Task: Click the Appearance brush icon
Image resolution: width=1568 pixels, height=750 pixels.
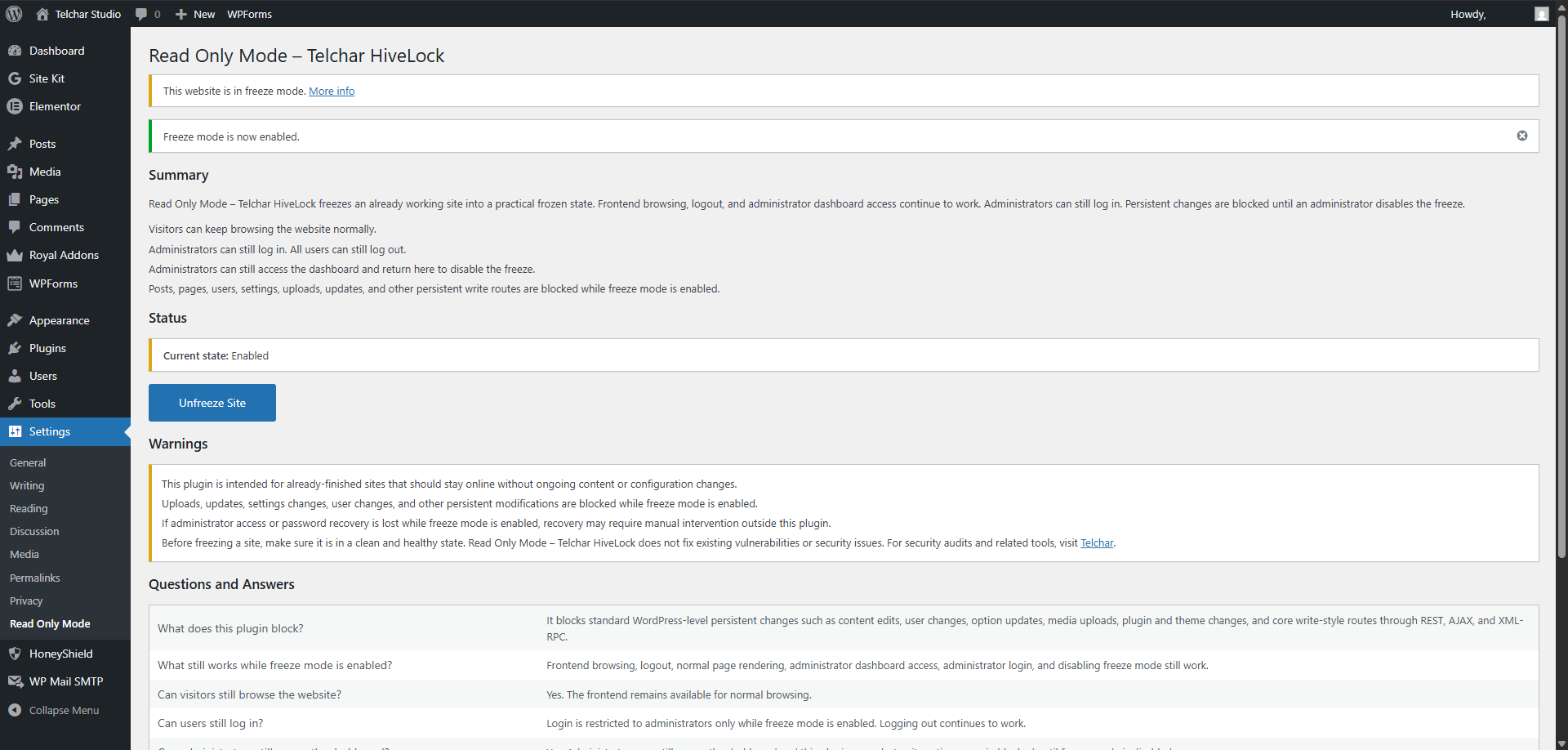Action: [15, 320]
